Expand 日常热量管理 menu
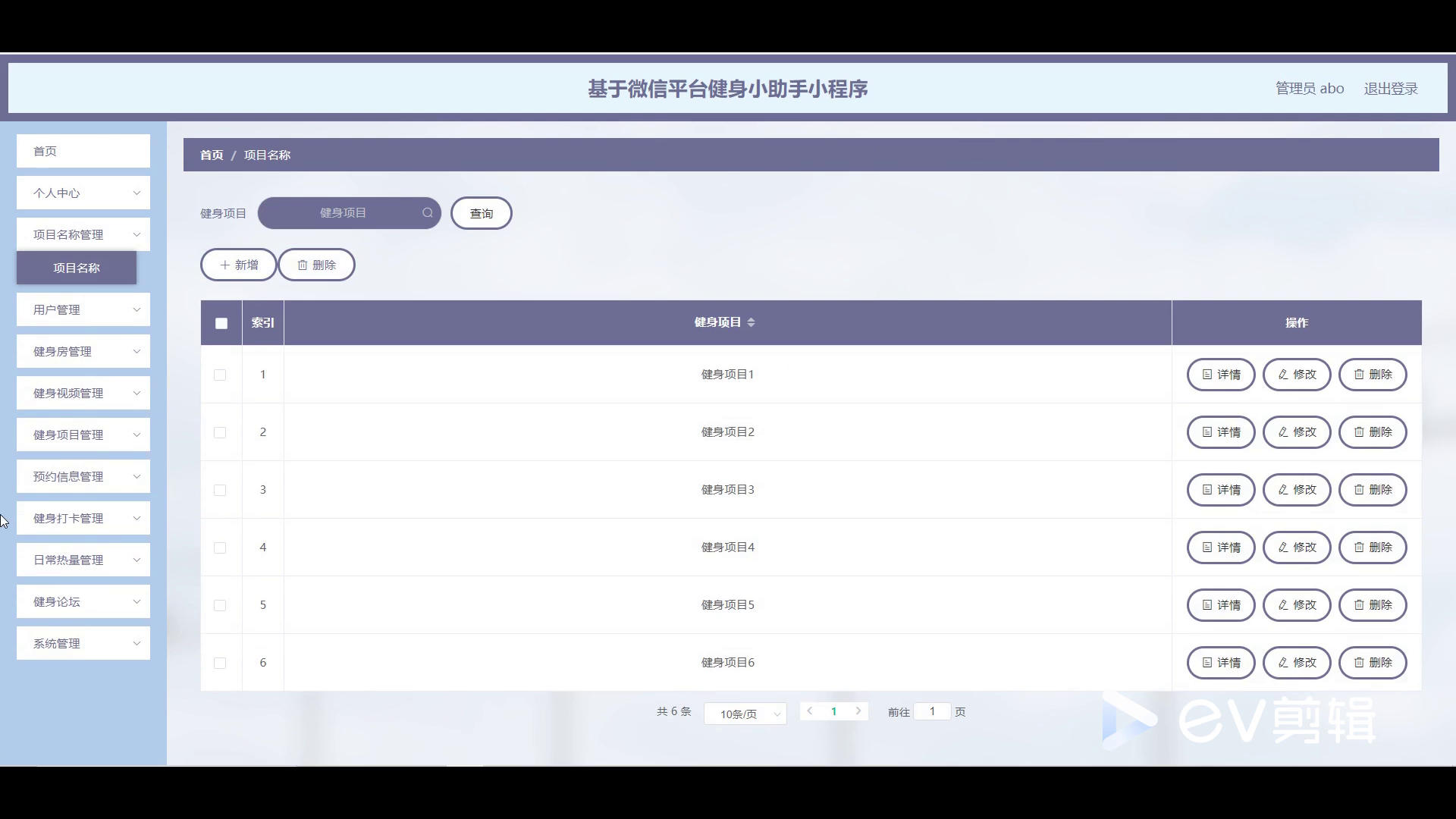The width and height of the screenshot is (1456, 819). pos(83,560)
